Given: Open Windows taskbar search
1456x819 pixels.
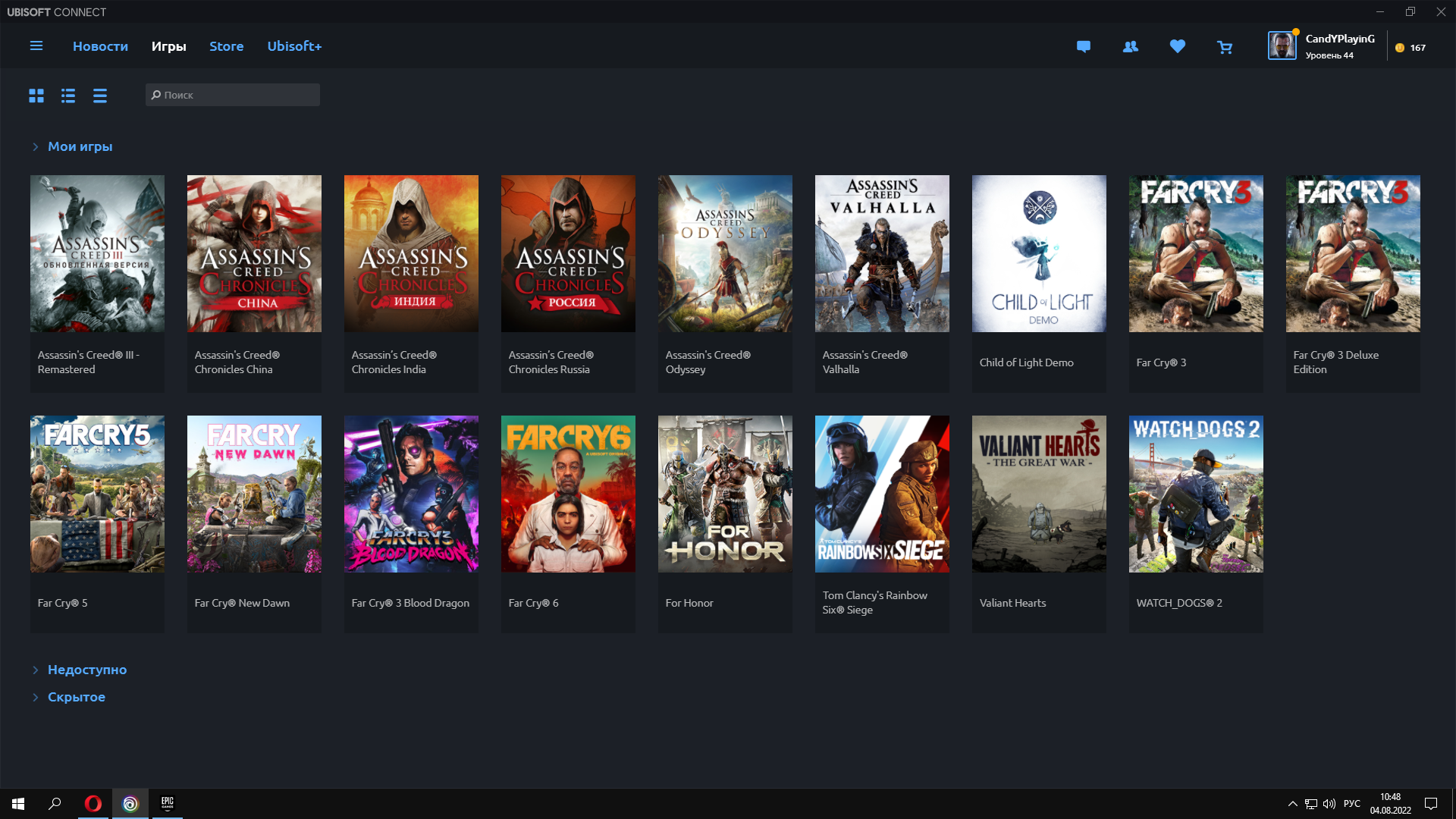Looking at the screenshot, I should click(55, 804).
